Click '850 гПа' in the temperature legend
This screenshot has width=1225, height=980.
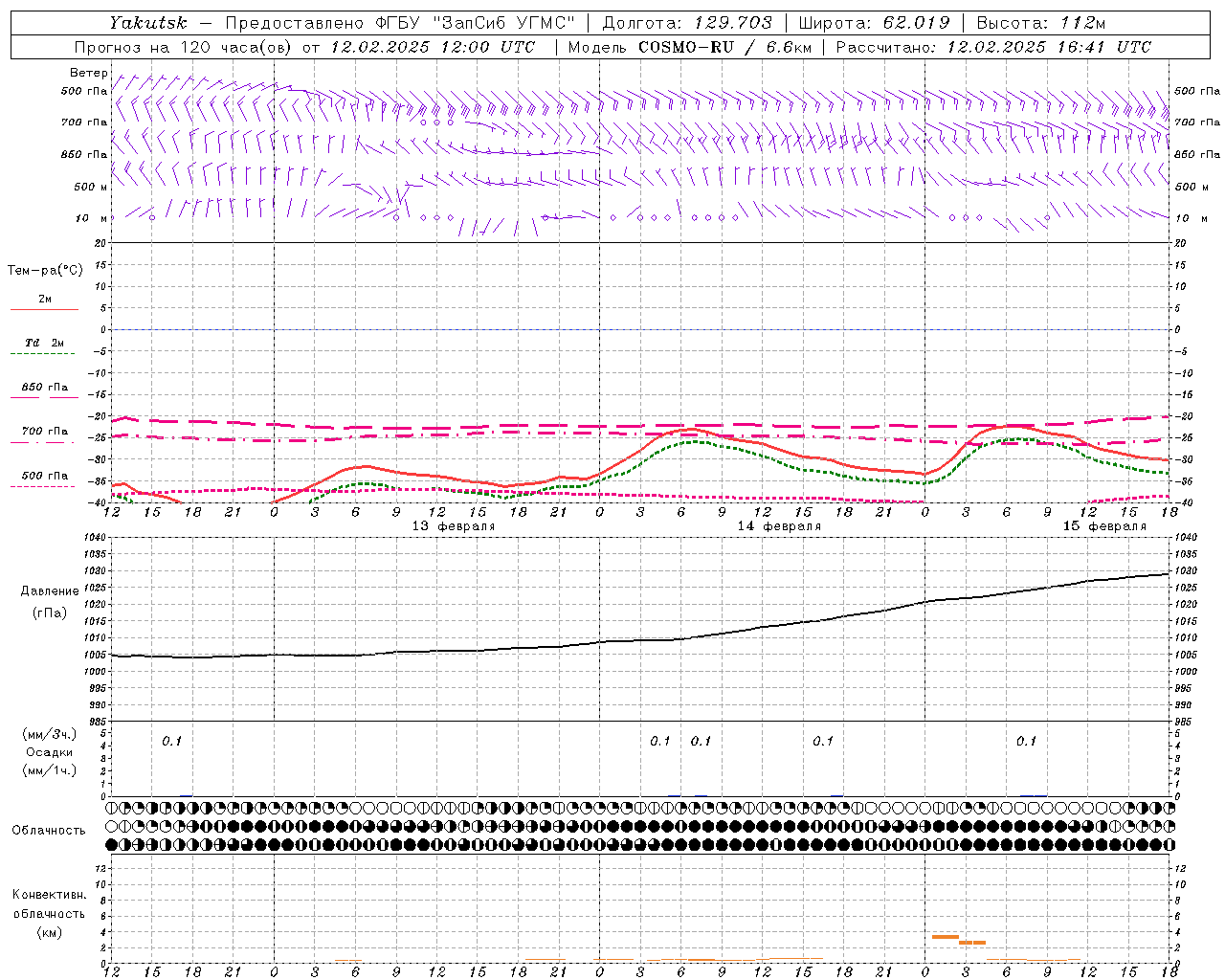point(44,387)
